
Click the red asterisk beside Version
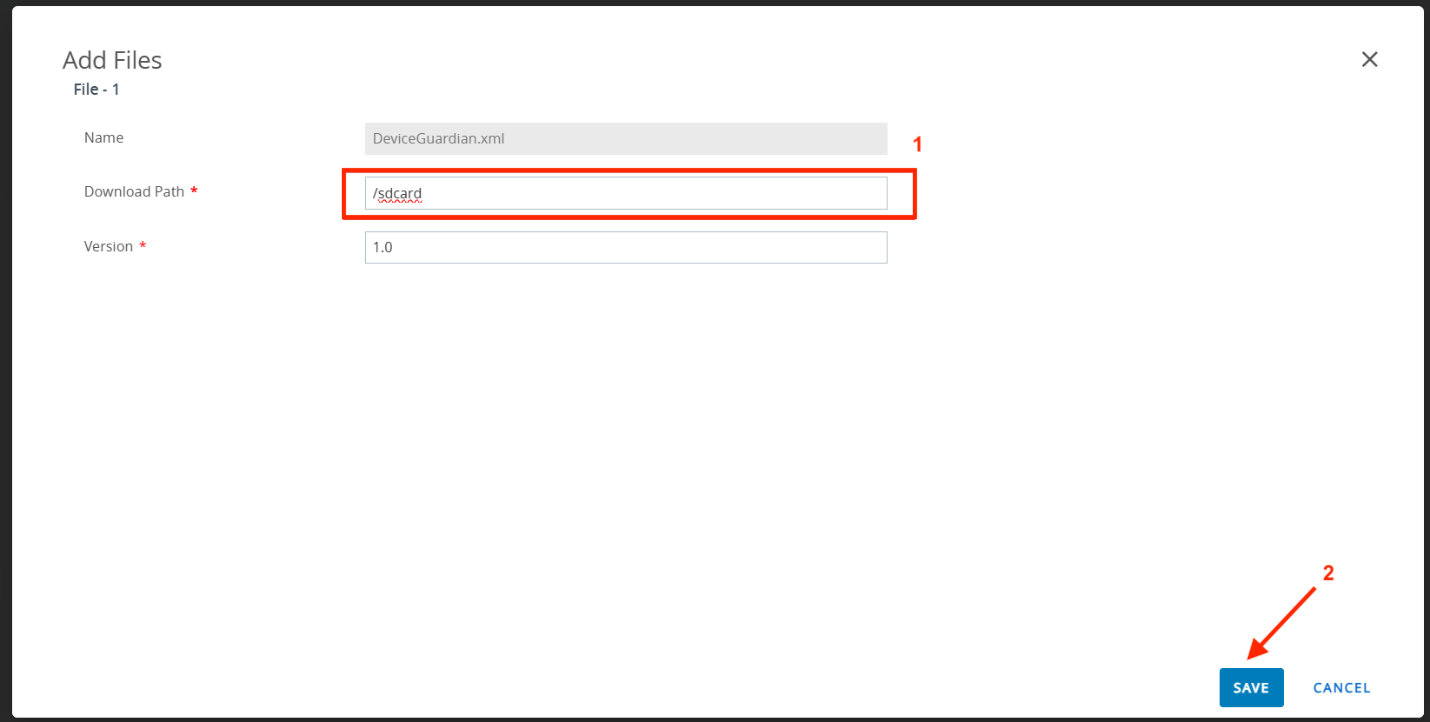pyautogui.click(x=143, y=247)
